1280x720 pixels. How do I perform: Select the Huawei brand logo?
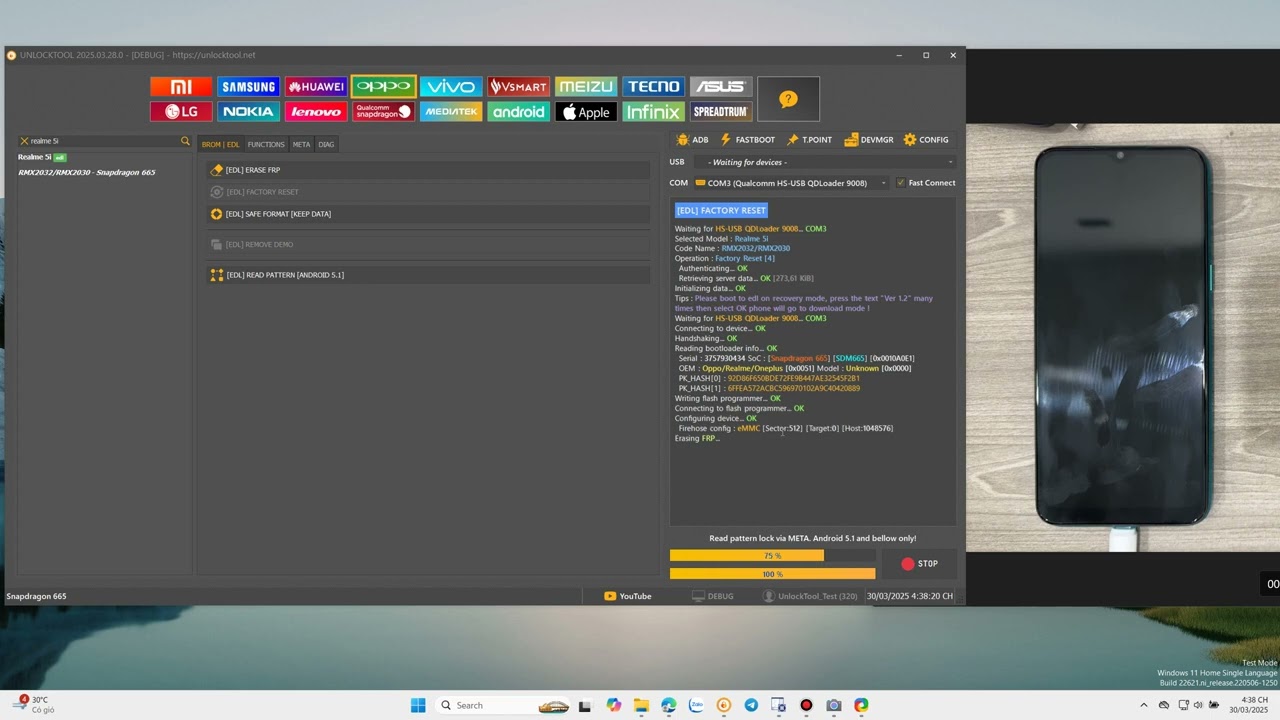click(316, 87)
